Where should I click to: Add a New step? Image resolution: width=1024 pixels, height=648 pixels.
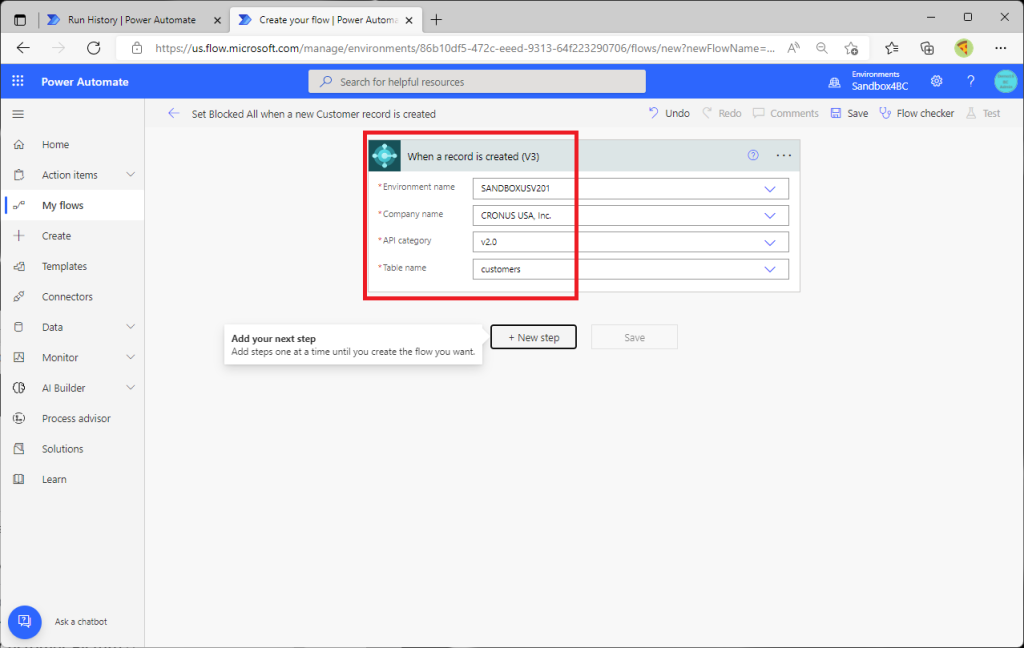tap(534, 337)
